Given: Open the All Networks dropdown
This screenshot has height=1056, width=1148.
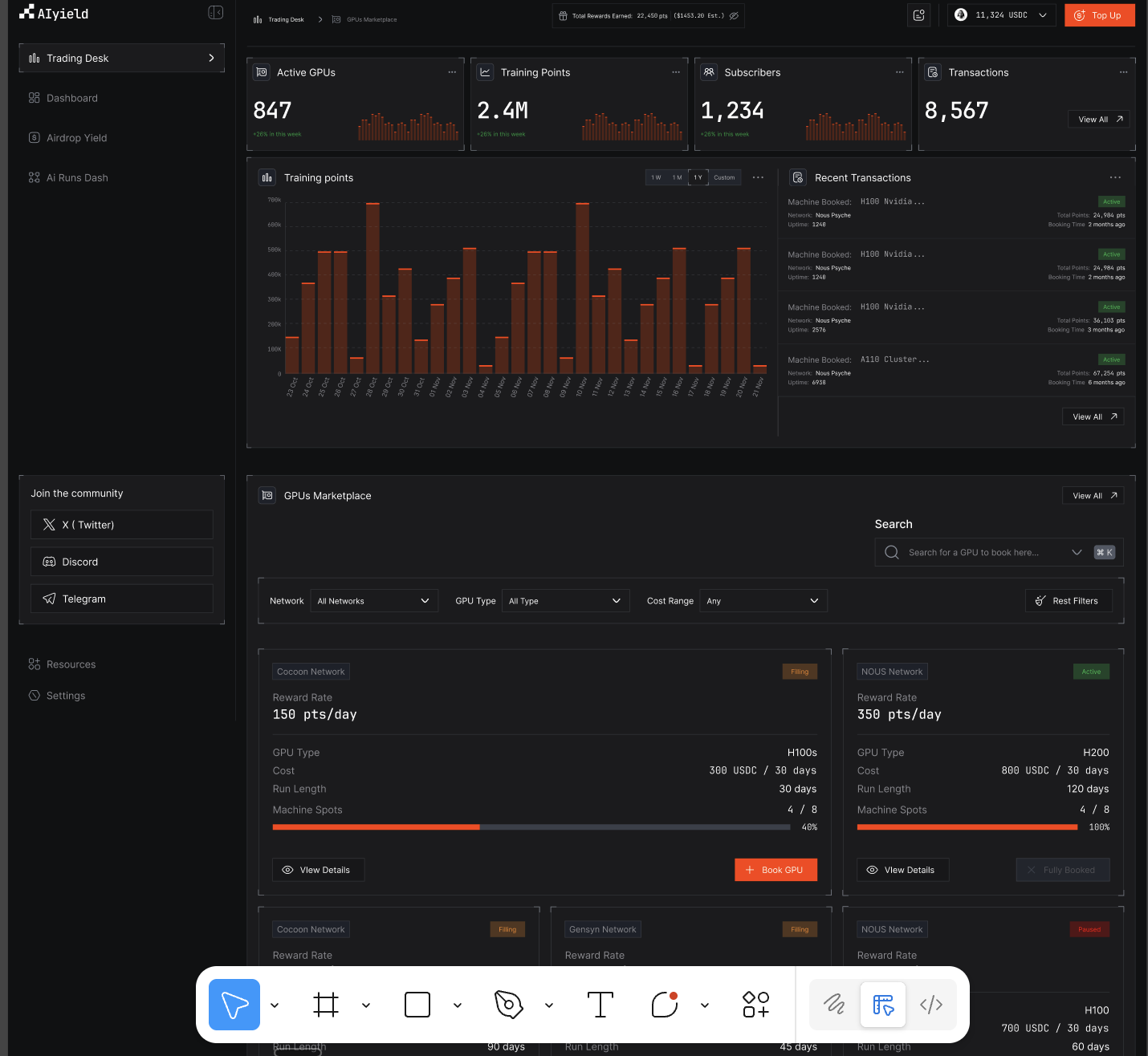Looking at the screenshot, I should point(373,601).
